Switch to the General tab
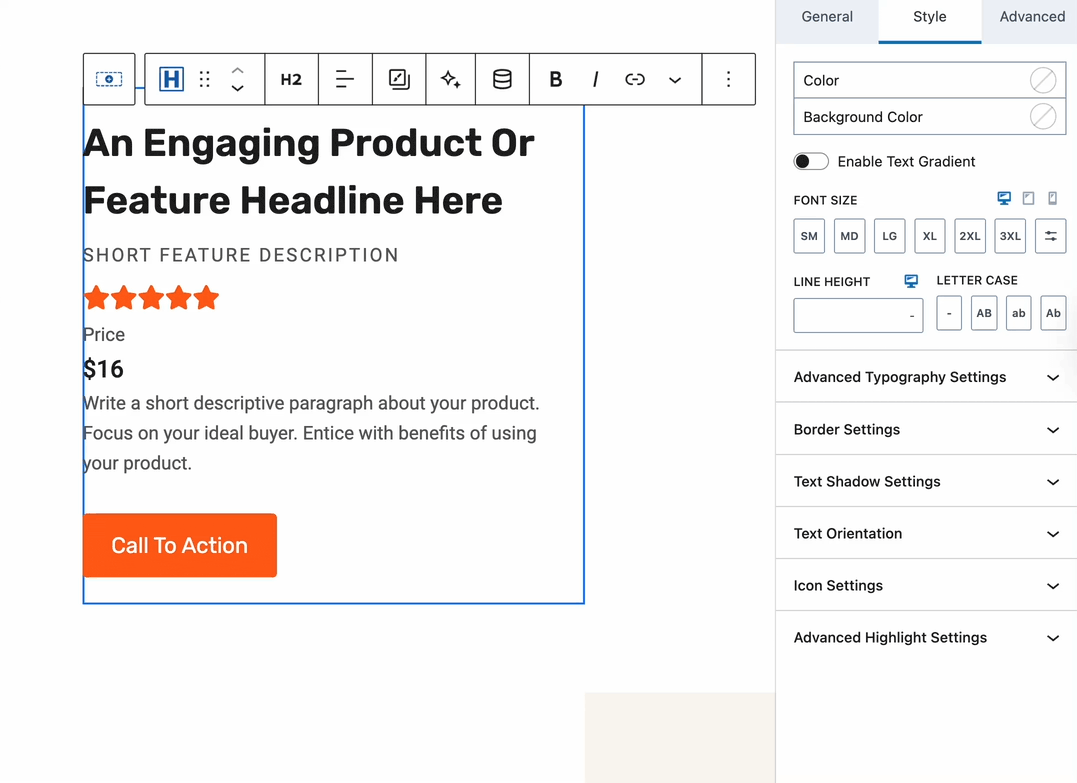Viewport: 1077px width, 783px height. (x=827, y=17)
